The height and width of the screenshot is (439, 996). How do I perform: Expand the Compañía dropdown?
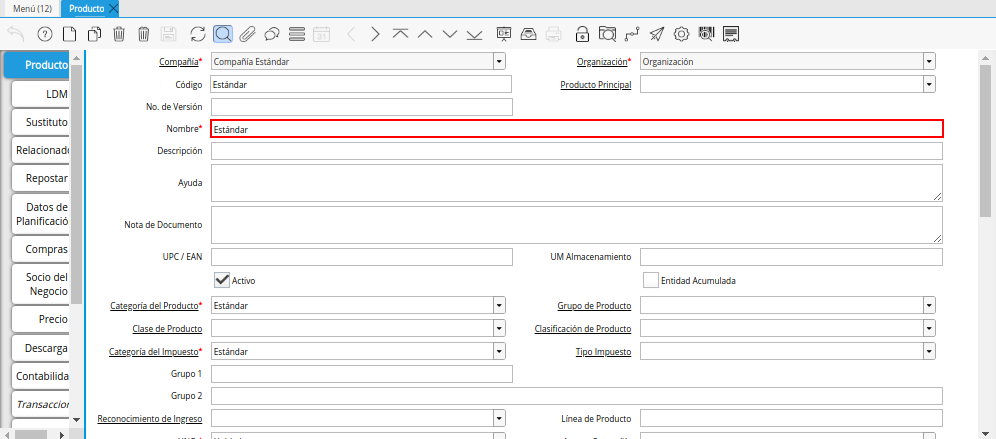[499, 62]
